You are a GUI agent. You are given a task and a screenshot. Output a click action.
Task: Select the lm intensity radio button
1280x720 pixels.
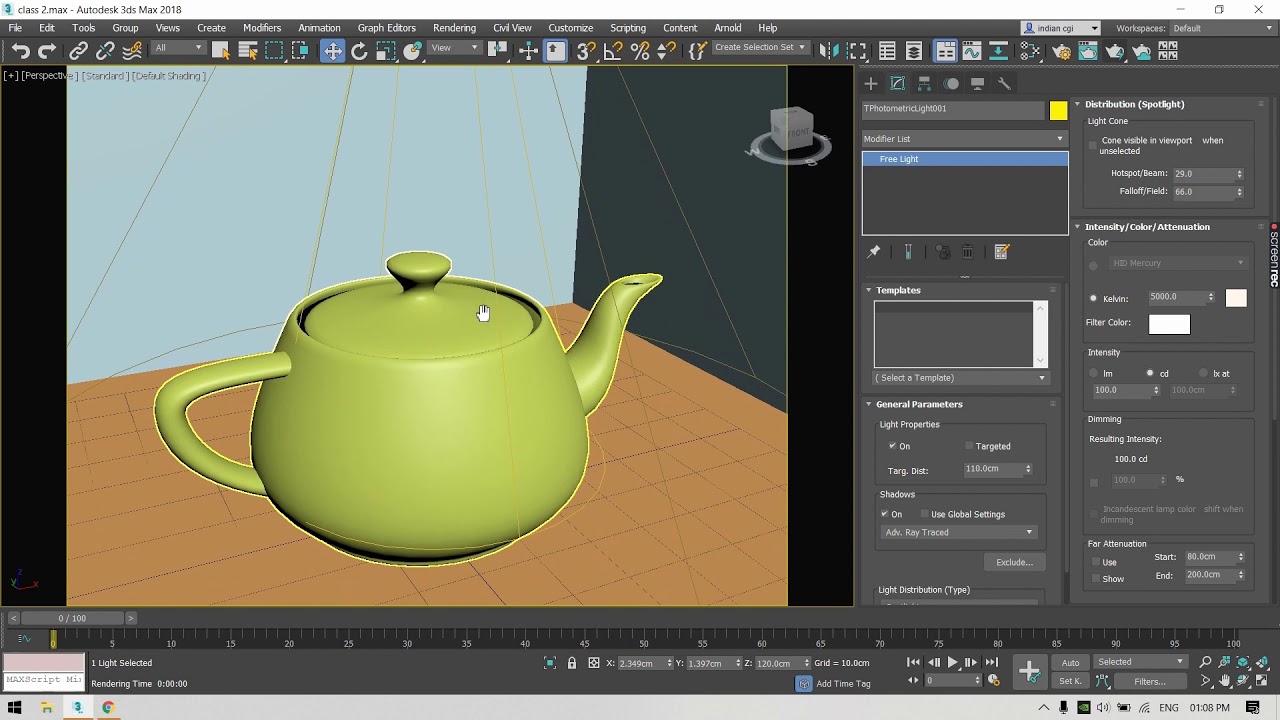pyautogui.click(x=1094, y=373)
